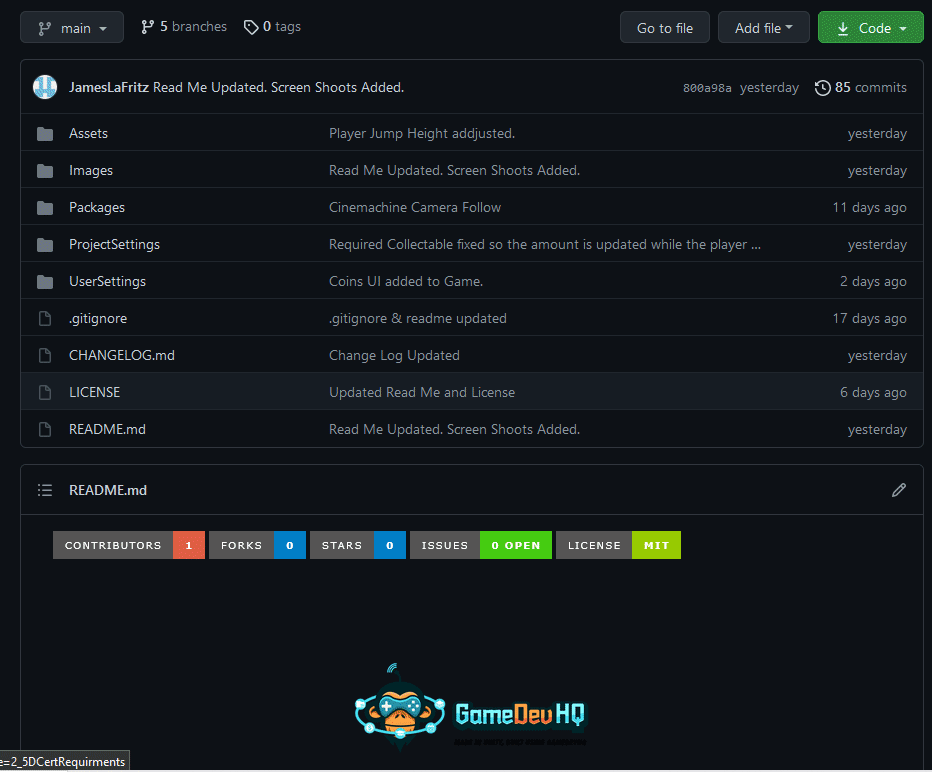Open the LICENSE file link
This screenshot has width=932, height=772.
pos(94,392)
